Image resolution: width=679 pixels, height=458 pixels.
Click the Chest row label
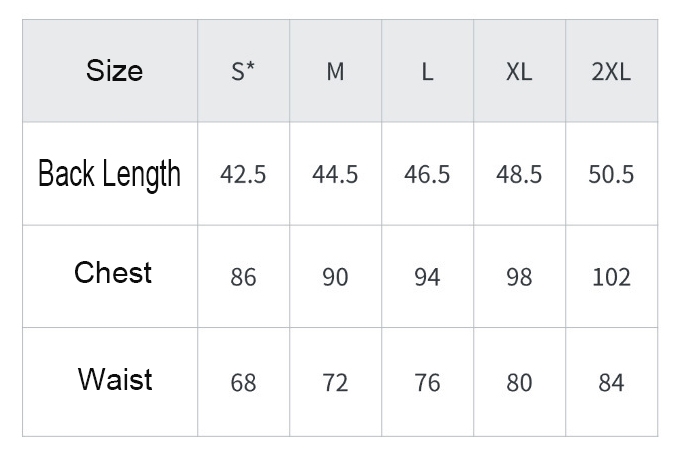[x=110, y=276]
